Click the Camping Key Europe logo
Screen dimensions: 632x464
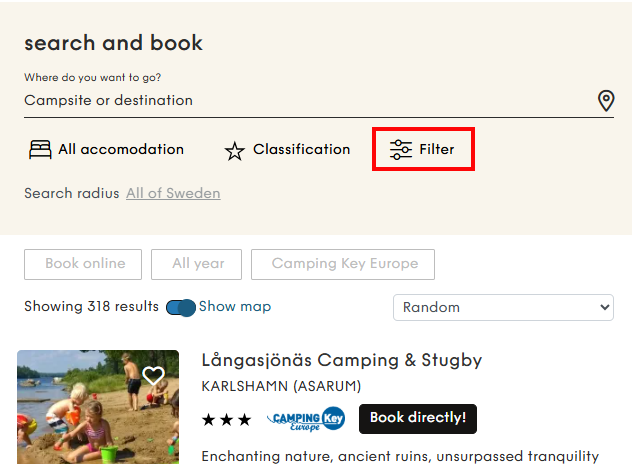(x=306, y=419)
